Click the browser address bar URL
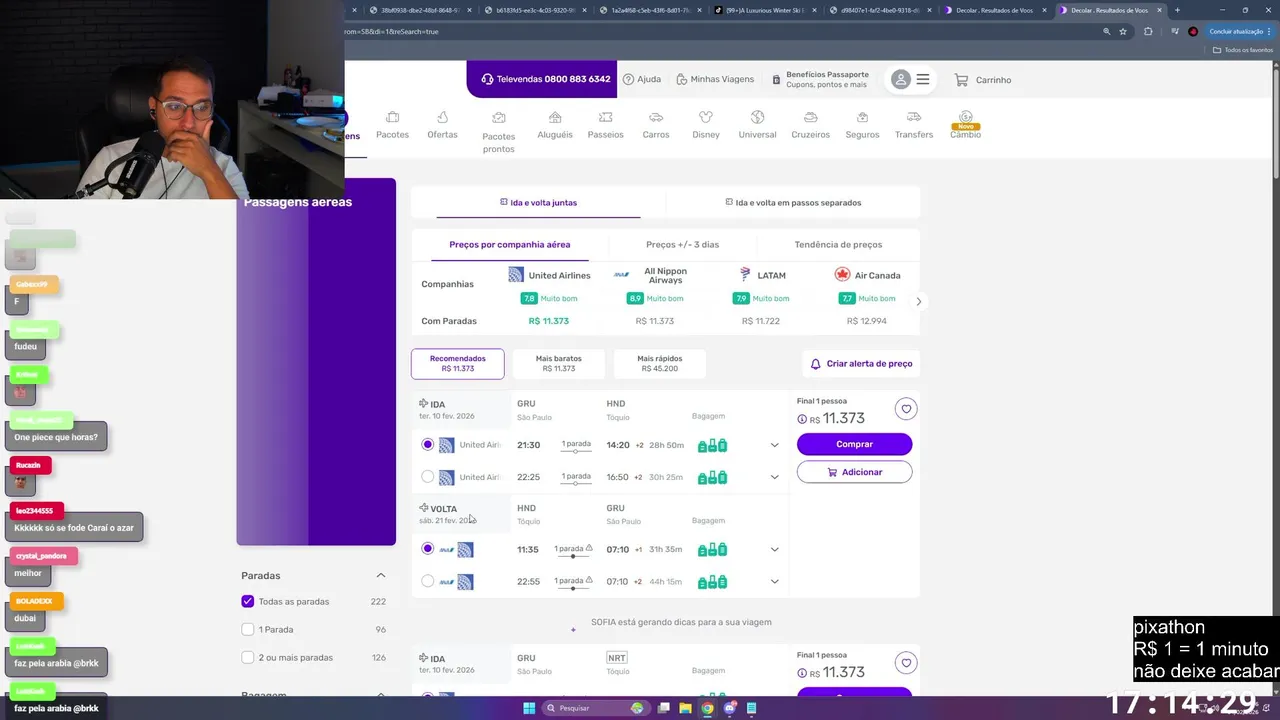Viewport: 1280px width, 720px height. [391, 31]
